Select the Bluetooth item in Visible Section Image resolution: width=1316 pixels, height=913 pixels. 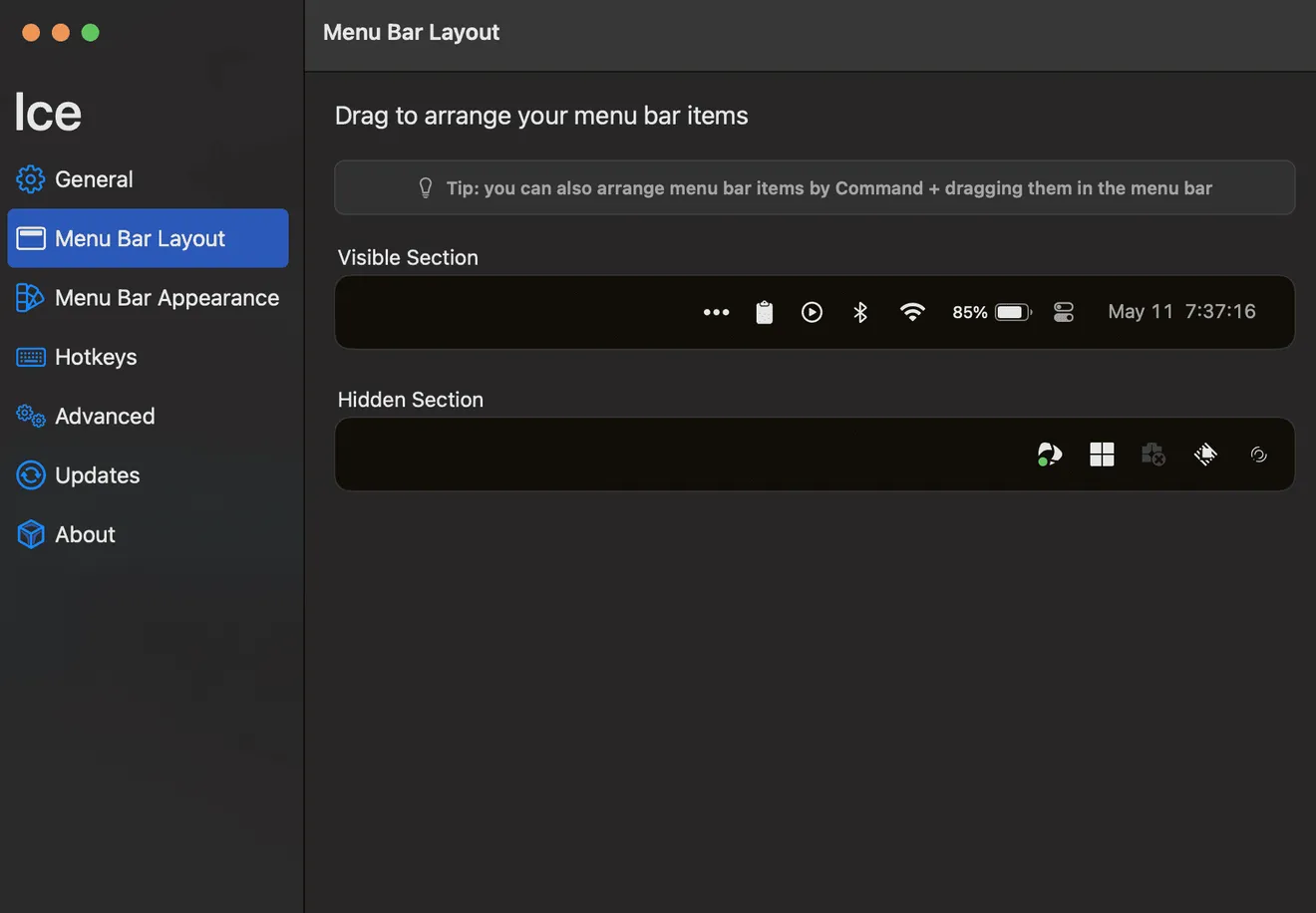(860, 312)
